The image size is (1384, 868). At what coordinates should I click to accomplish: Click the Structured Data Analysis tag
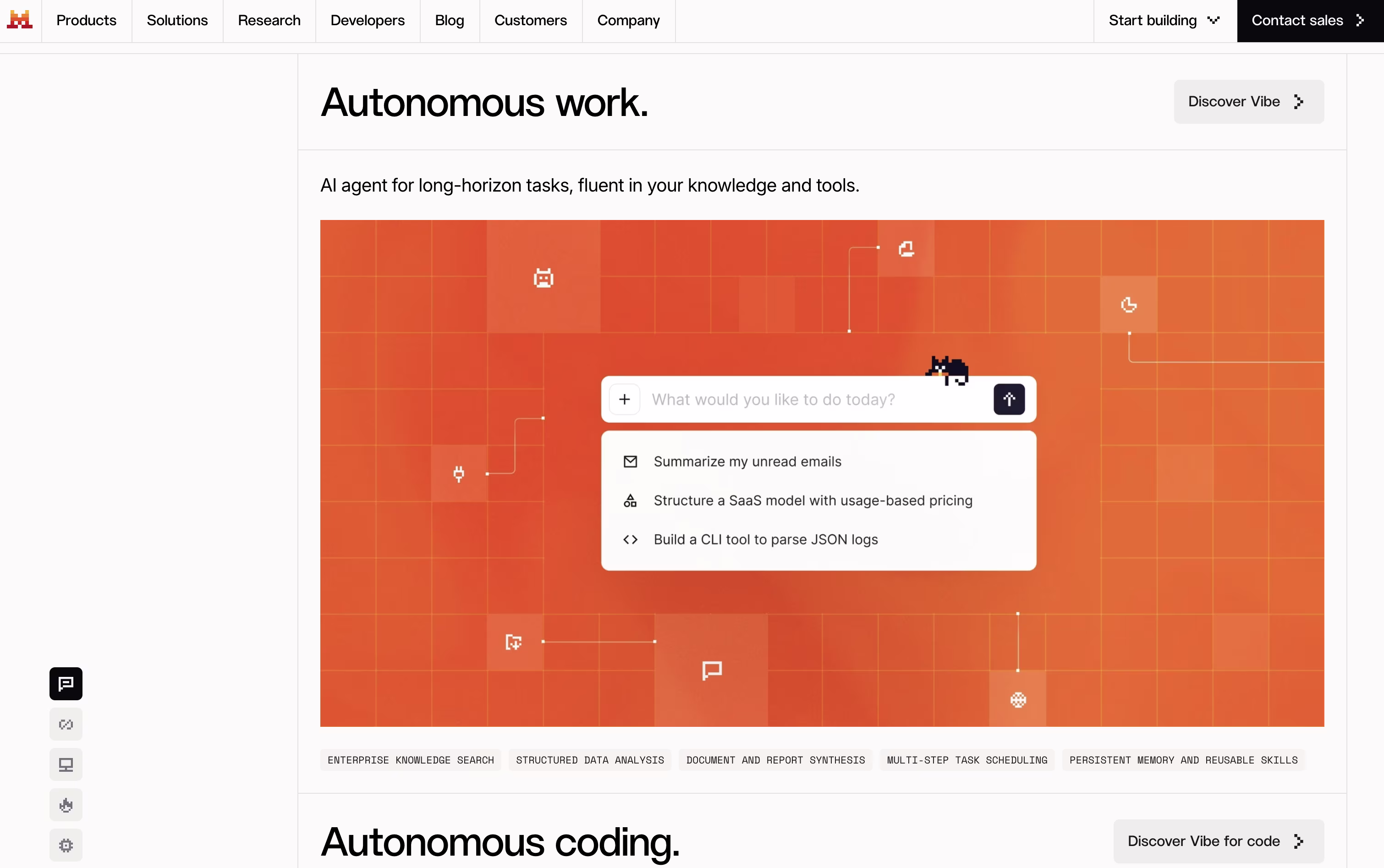click(590, 760)
